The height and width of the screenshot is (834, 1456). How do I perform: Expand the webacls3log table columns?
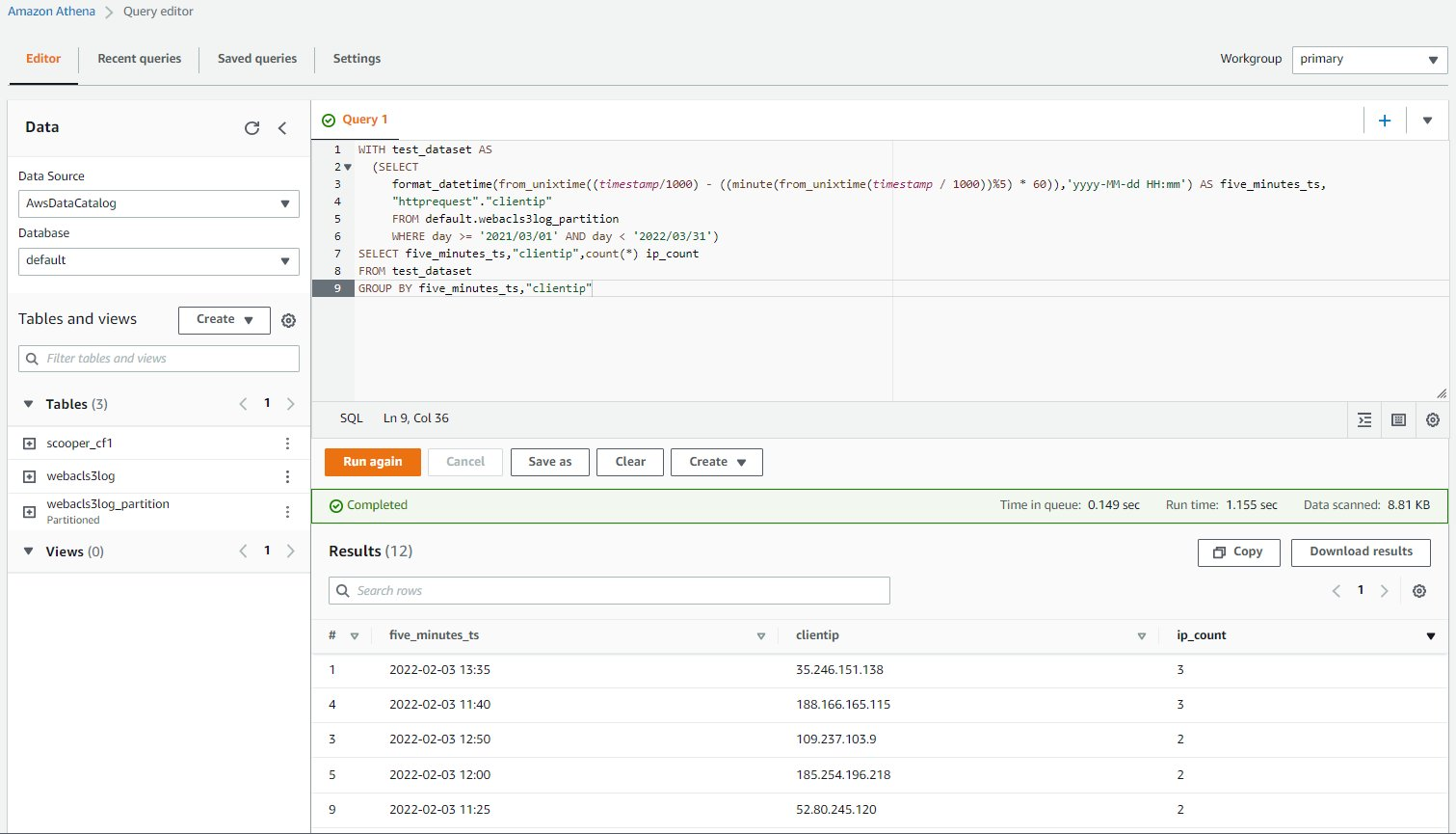coord(29,476)
